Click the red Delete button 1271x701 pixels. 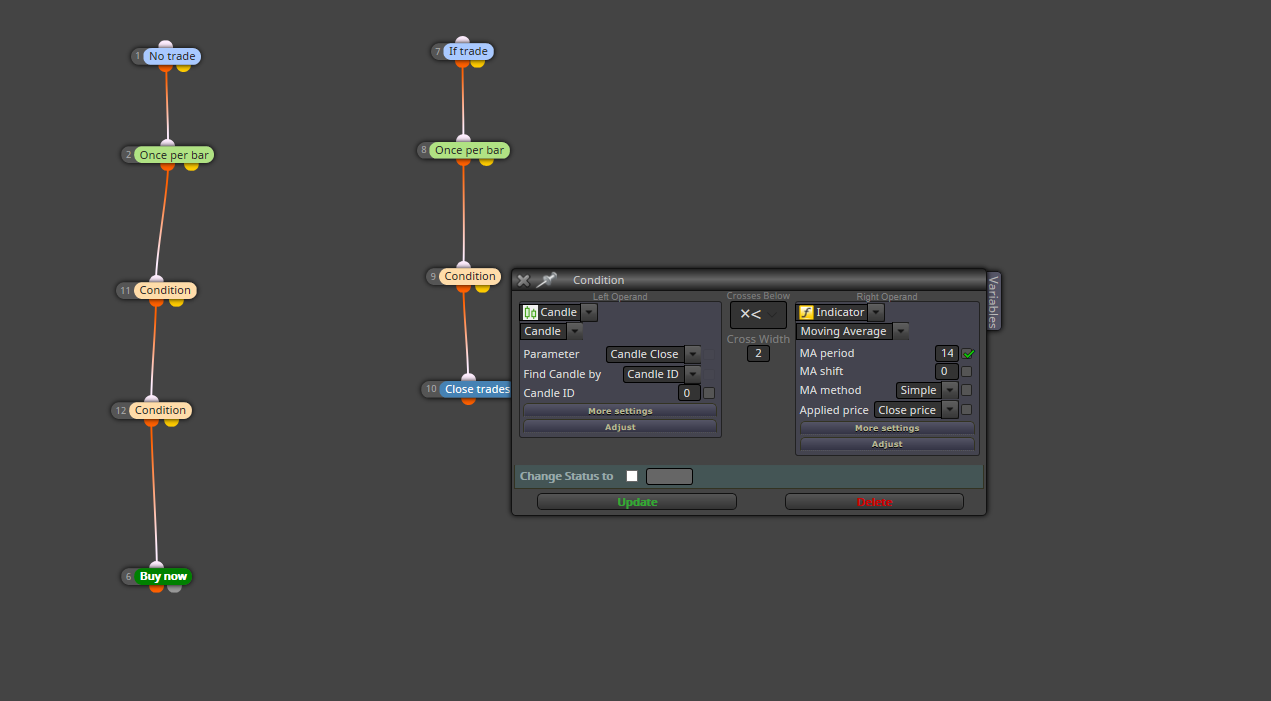coord(874,502)
